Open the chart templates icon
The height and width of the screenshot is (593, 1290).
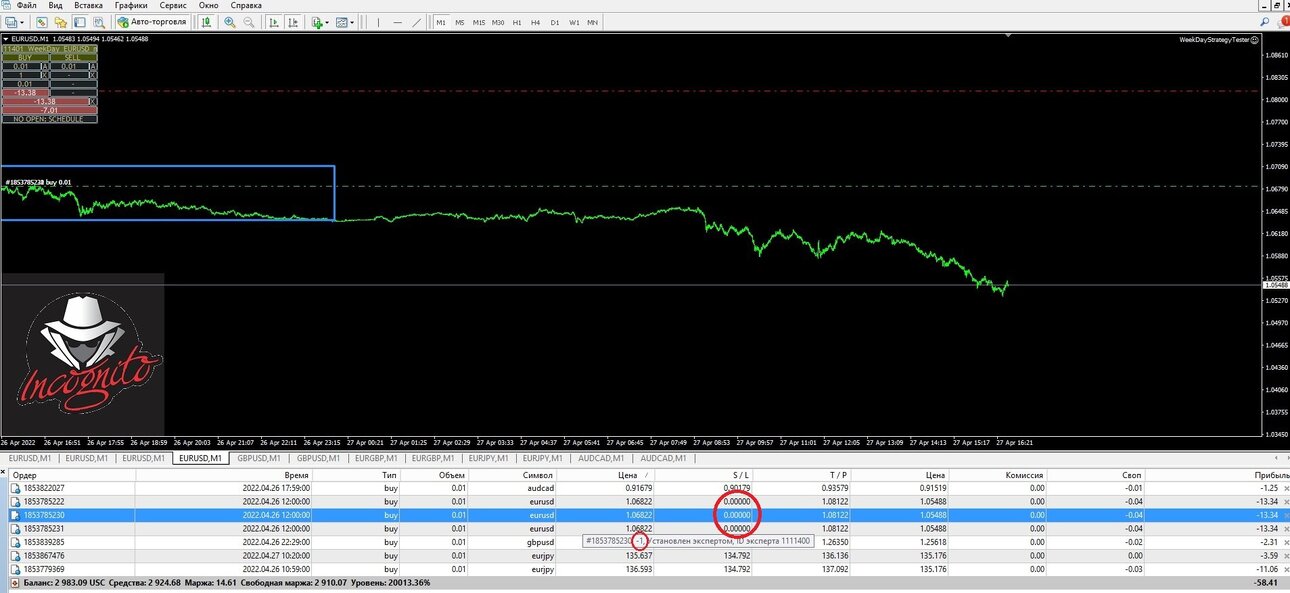(x=341, y=22)
